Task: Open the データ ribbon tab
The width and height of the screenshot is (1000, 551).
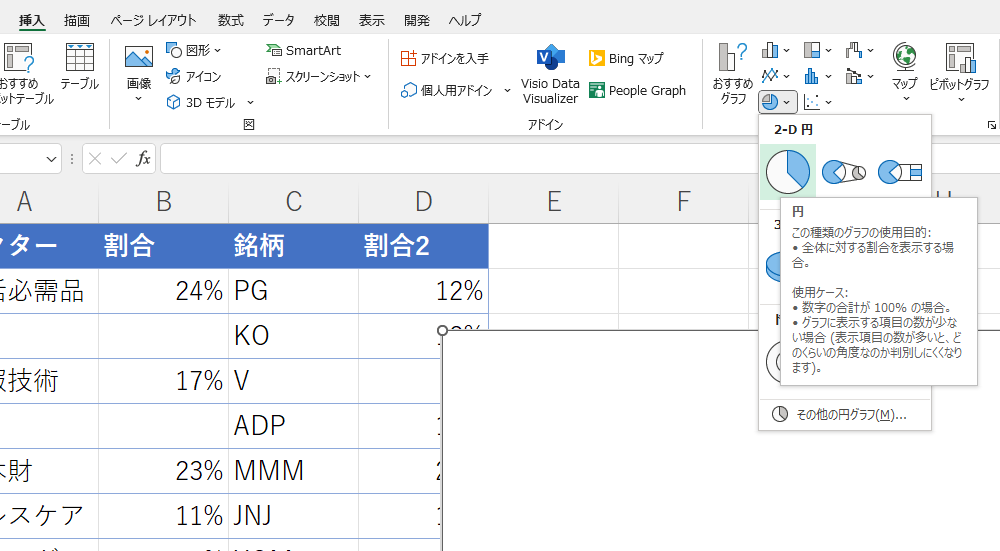Action: (x=279, y=20)
